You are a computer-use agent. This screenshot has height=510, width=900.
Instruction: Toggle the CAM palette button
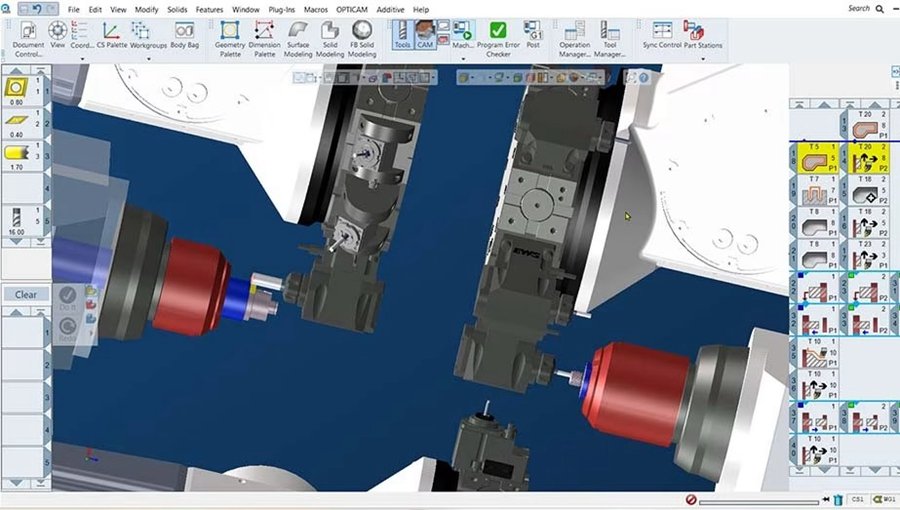[x=425, y=34]
